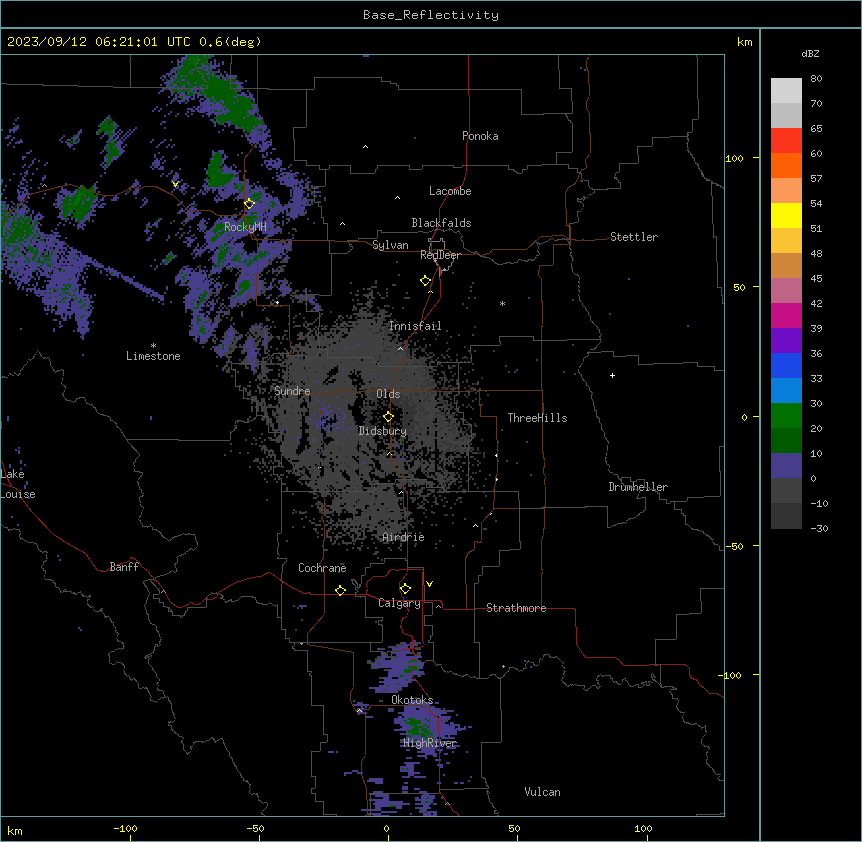Click the purple 36-39 dBZ legend swatch

point(786,340)
